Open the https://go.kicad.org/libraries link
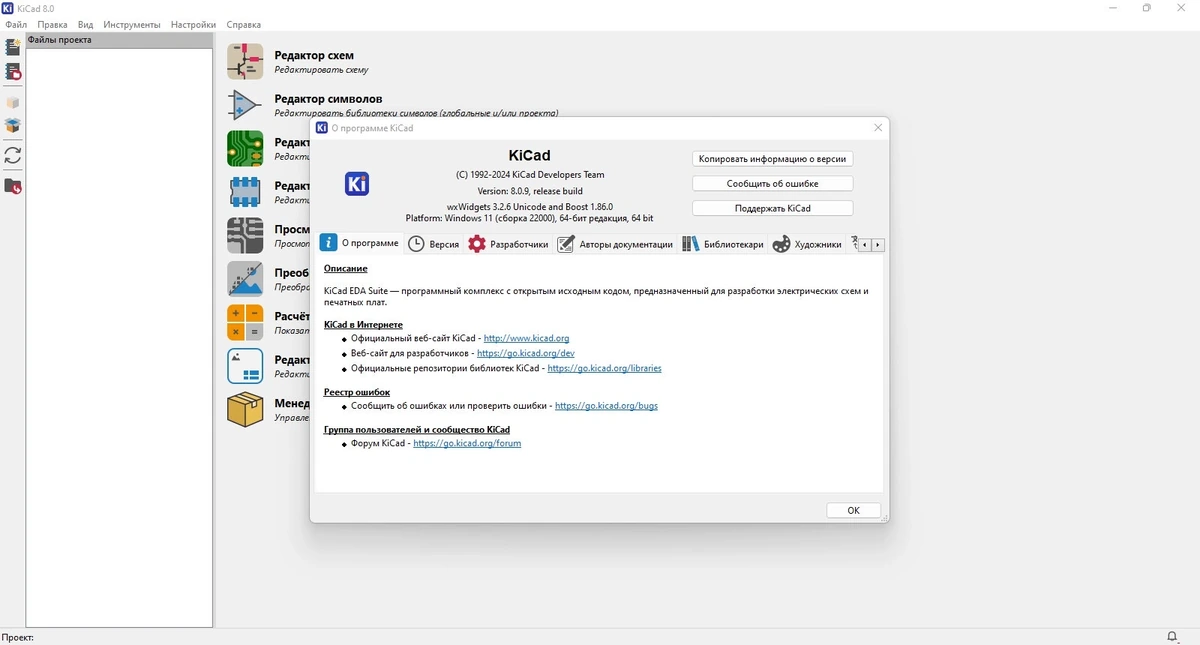The width and height of the screenshot is (1200, 645). pos(604,369)
